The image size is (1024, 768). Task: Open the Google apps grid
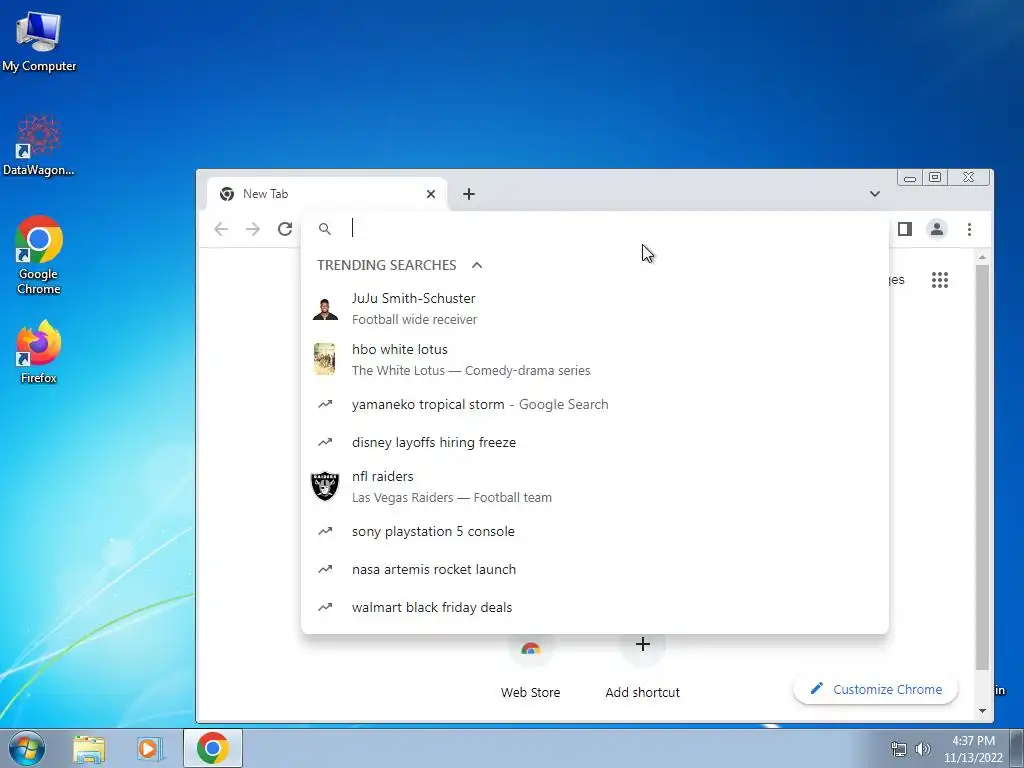940,280
